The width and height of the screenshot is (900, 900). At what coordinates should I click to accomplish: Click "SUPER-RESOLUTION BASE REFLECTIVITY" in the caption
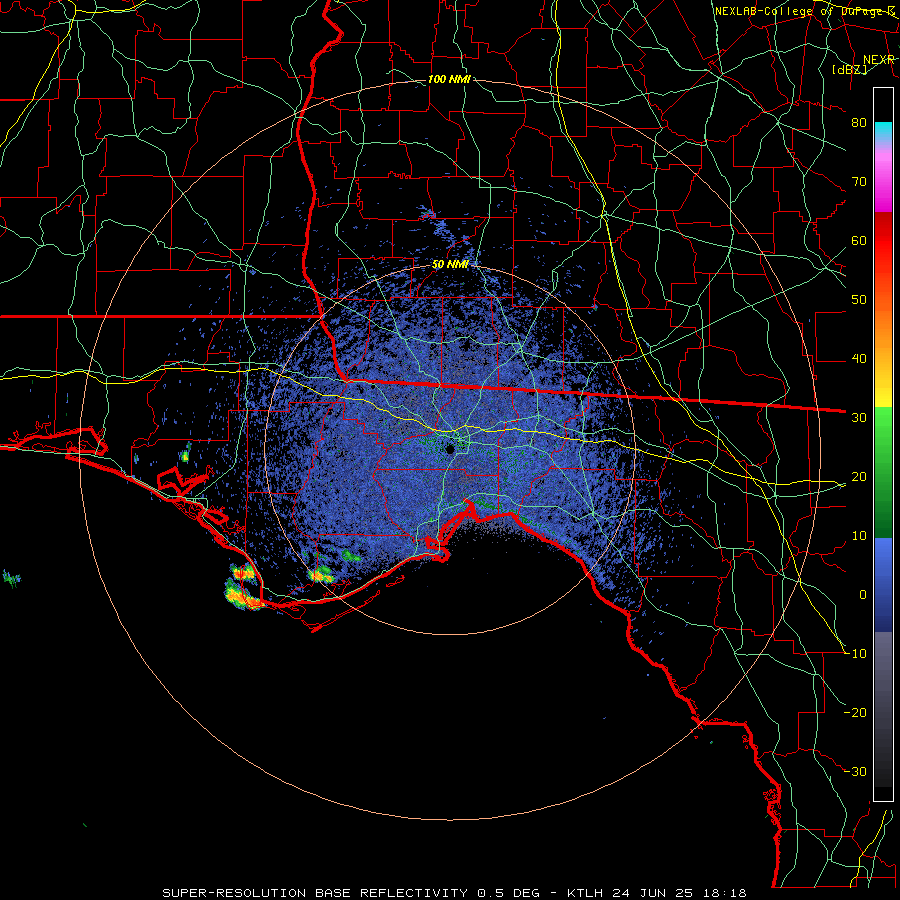(x=315, y=893)
